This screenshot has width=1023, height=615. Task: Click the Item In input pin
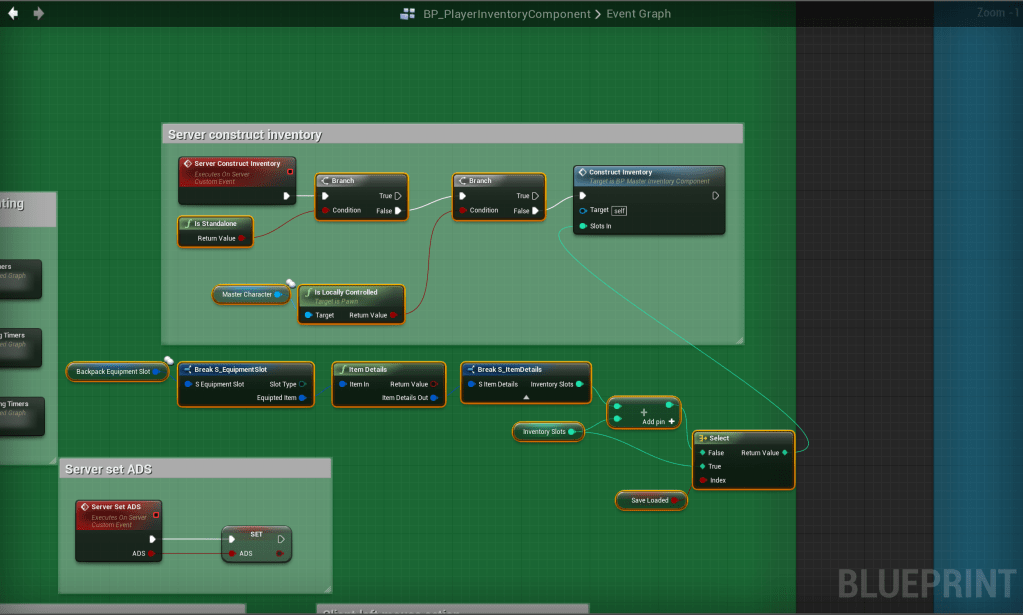tap(343, 384)
